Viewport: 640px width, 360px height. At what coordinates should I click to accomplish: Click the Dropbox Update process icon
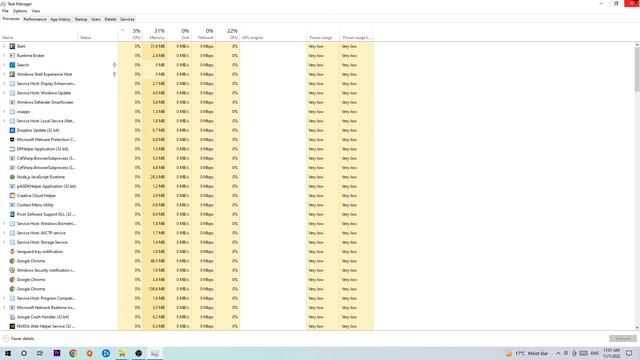click(12, 130)
